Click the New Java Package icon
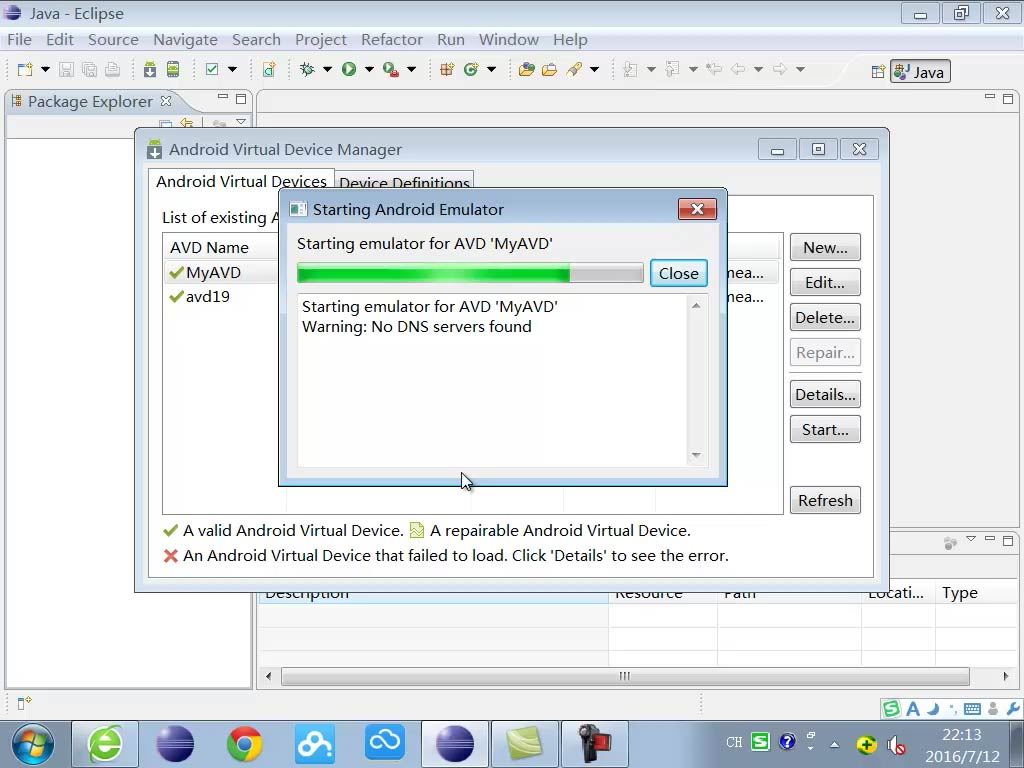The width and height of the screenshot is (1024, 768). [447, 69]
